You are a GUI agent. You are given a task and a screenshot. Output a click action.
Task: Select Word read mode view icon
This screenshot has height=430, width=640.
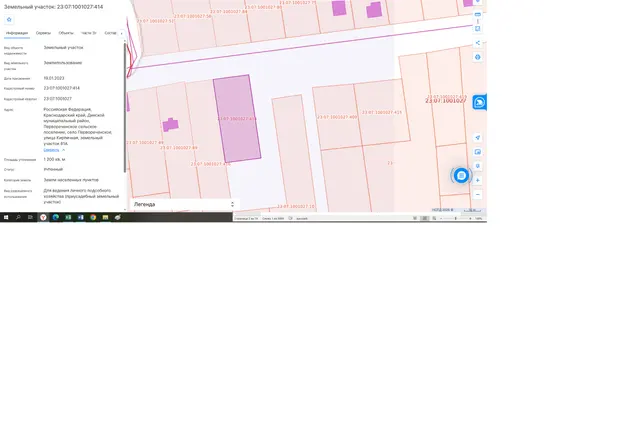[415, 219]
